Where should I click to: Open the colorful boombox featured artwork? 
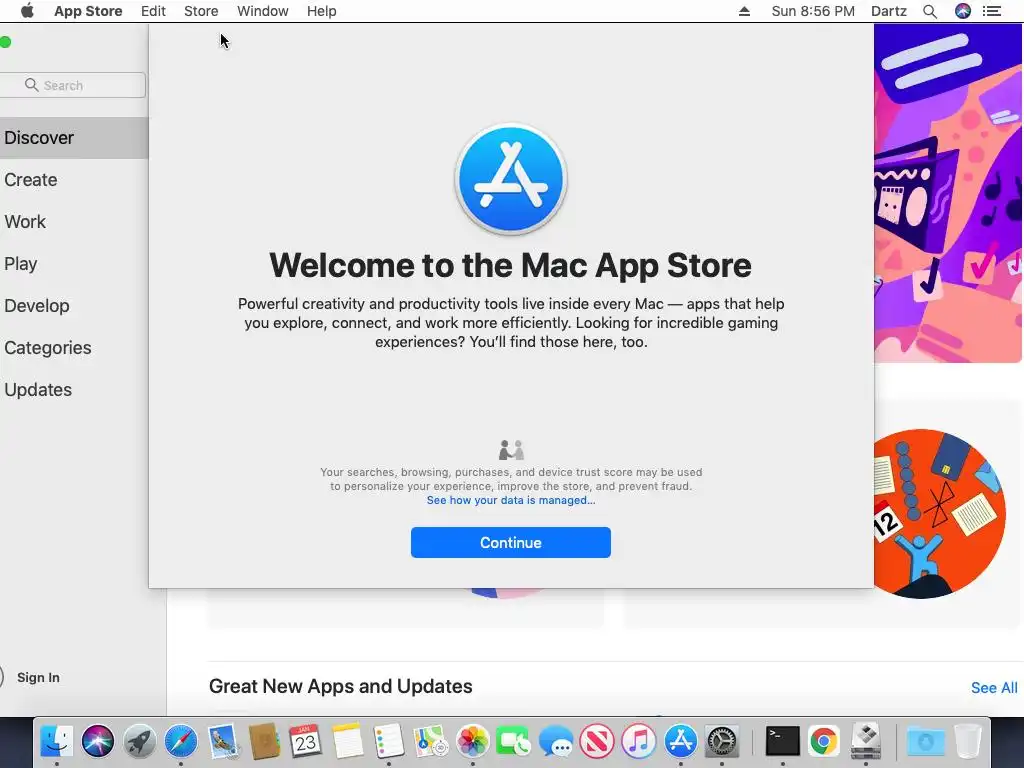[x=948, y=193]
